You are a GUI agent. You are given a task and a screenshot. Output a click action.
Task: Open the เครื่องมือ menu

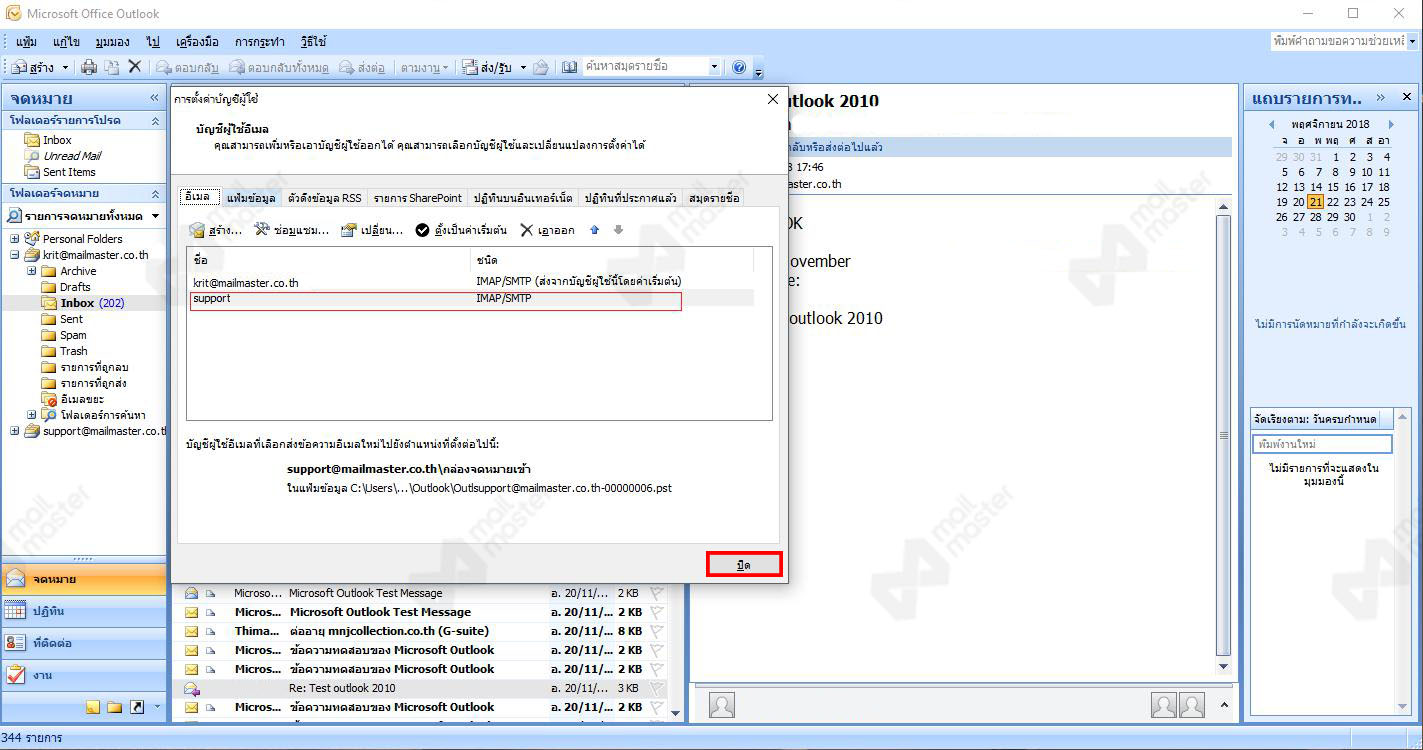pos(197,42)
